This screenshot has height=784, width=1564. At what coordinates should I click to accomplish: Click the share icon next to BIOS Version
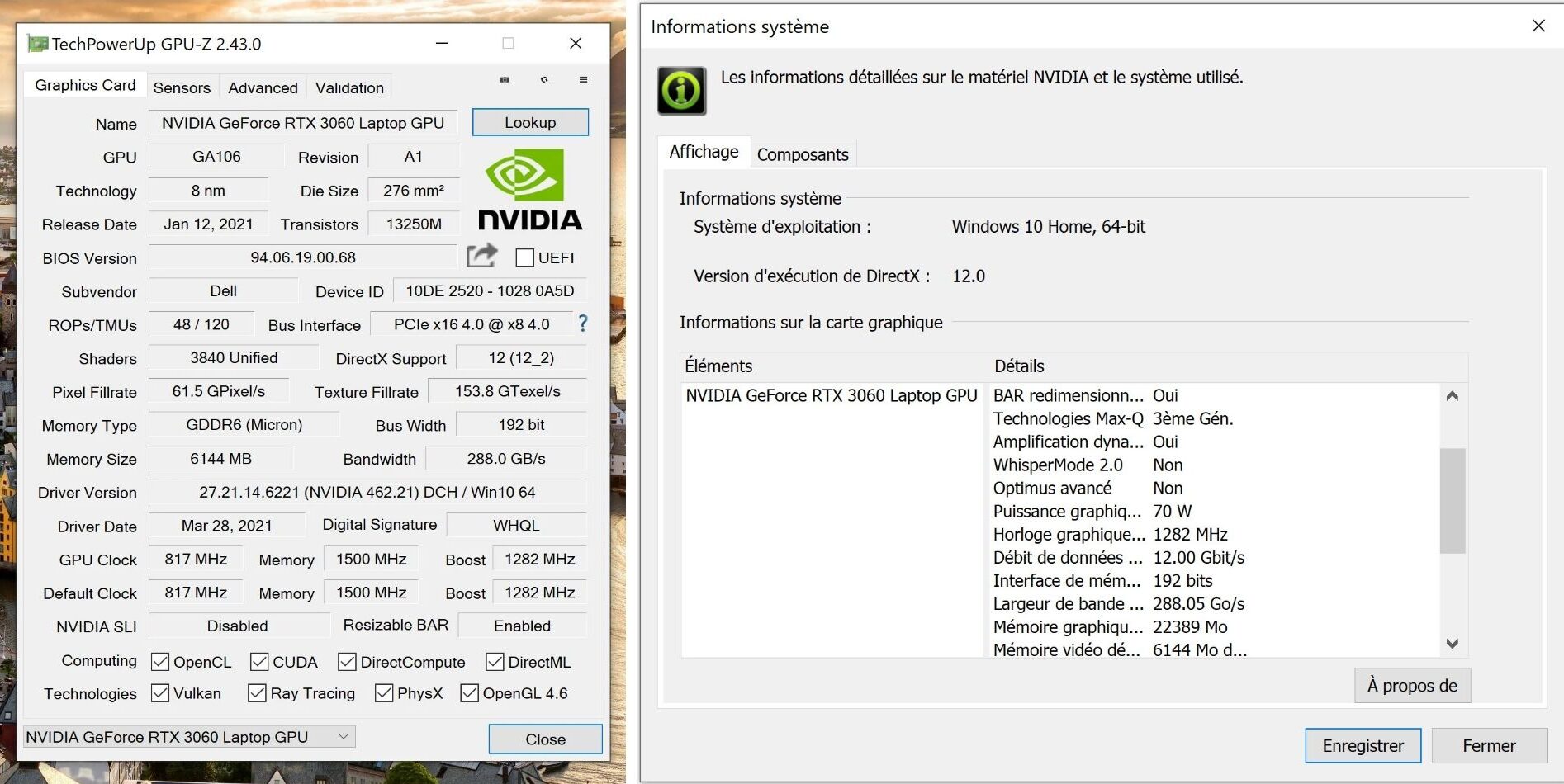point(481,257)
